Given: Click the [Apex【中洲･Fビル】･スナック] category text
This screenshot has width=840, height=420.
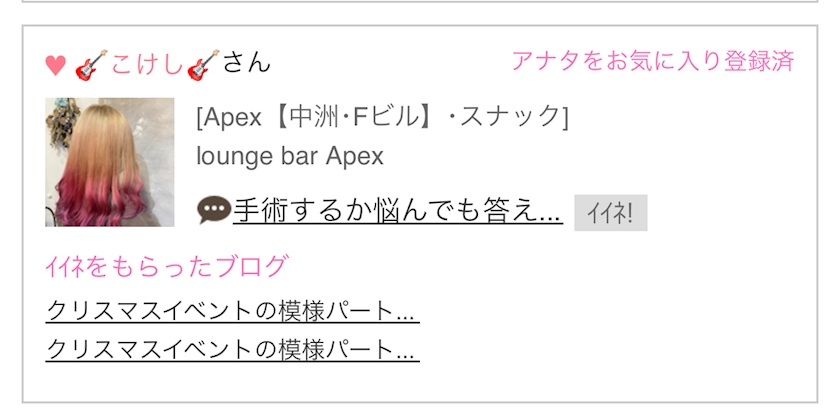Looking at the screenshot, I should tap(382, 117).
